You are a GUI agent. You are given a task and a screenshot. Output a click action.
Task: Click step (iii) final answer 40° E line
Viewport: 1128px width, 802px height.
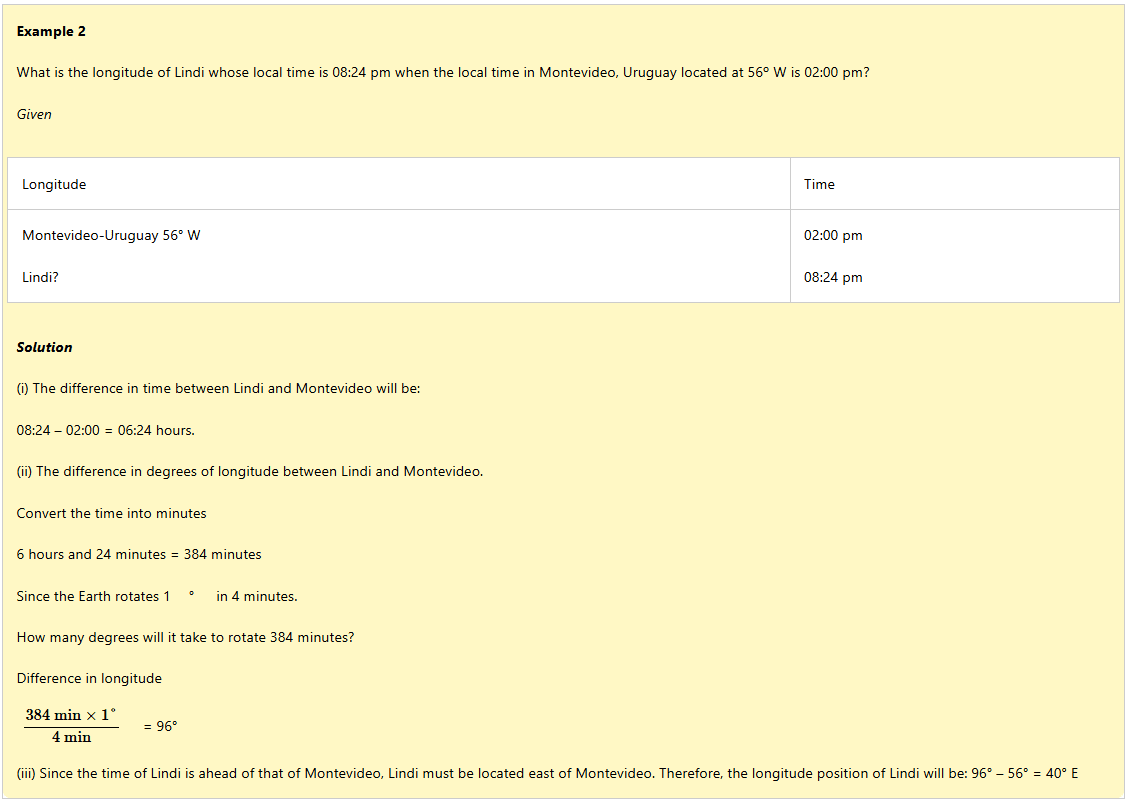click(x=547, y=773)
